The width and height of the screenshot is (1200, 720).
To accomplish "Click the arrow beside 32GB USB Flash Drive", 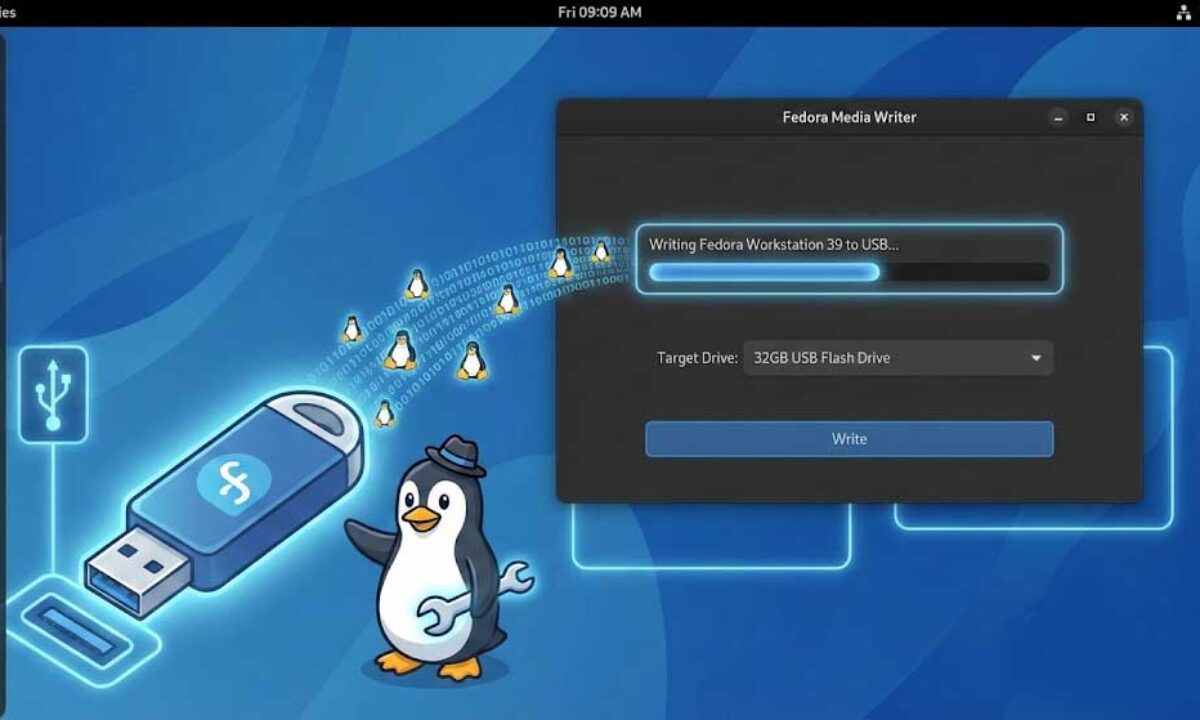I will (x=1036, y=358).
